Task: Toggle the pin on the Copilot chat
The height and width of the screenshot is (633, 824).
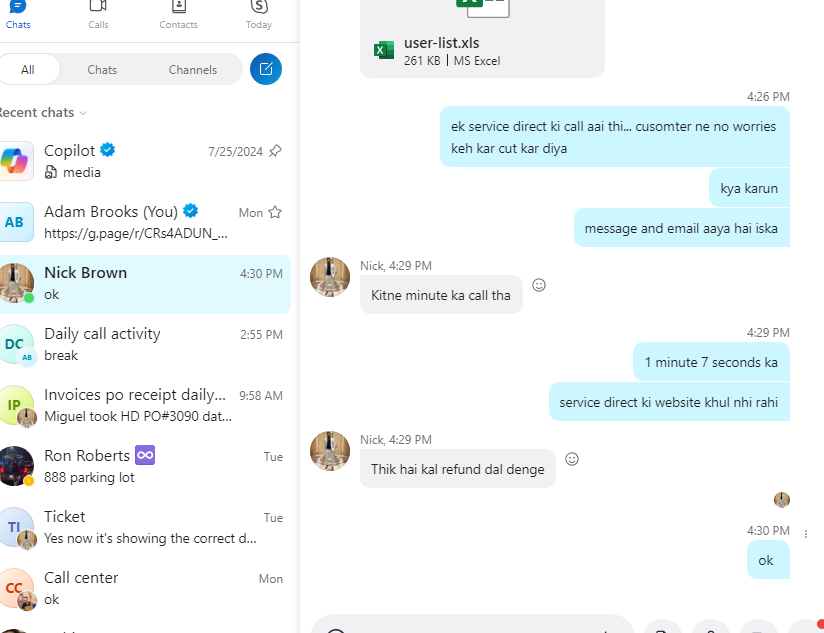Action: 276,151
